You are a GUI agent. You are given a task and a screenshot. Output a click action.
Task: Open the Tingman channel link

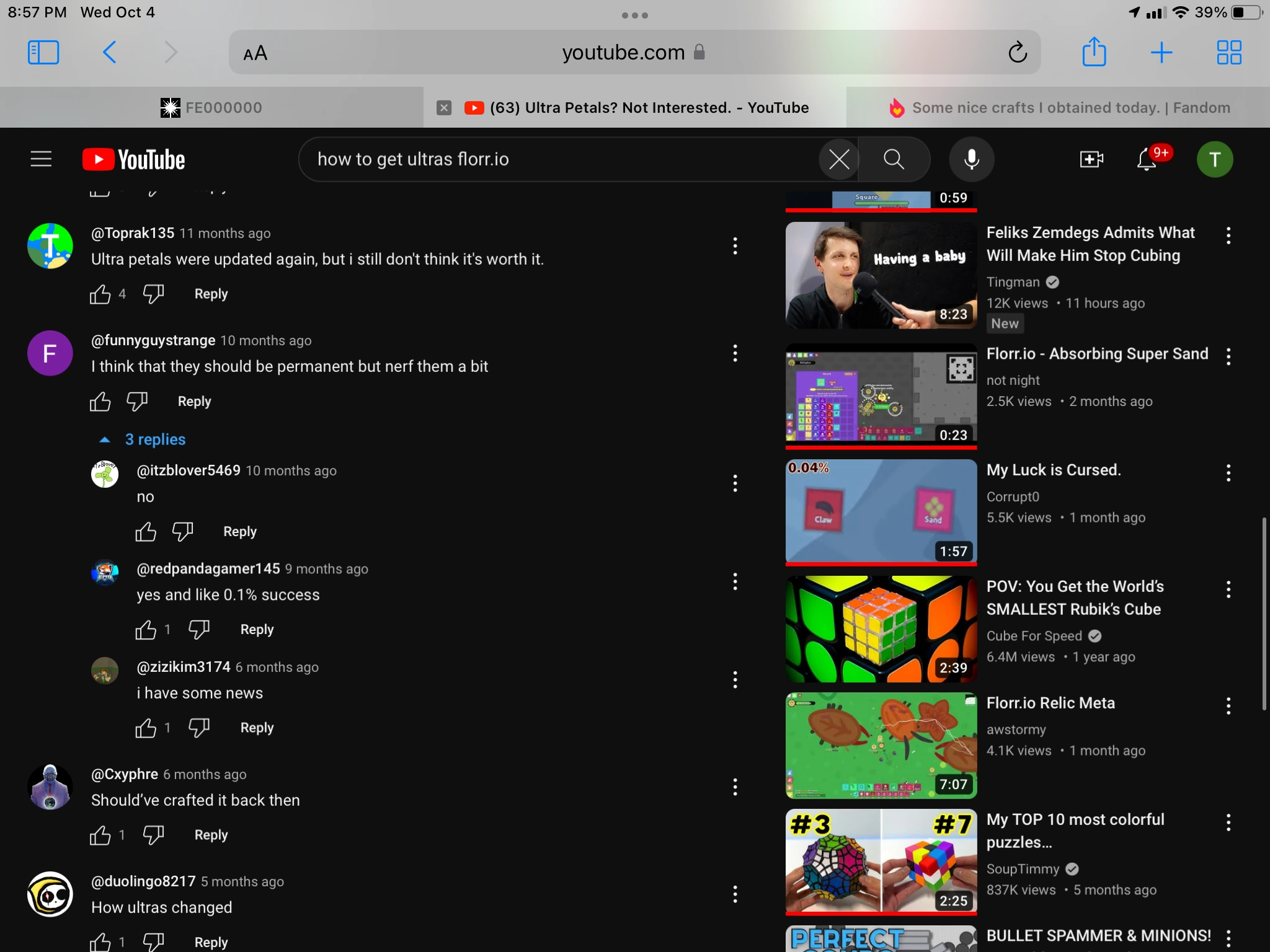point(1013,282)
